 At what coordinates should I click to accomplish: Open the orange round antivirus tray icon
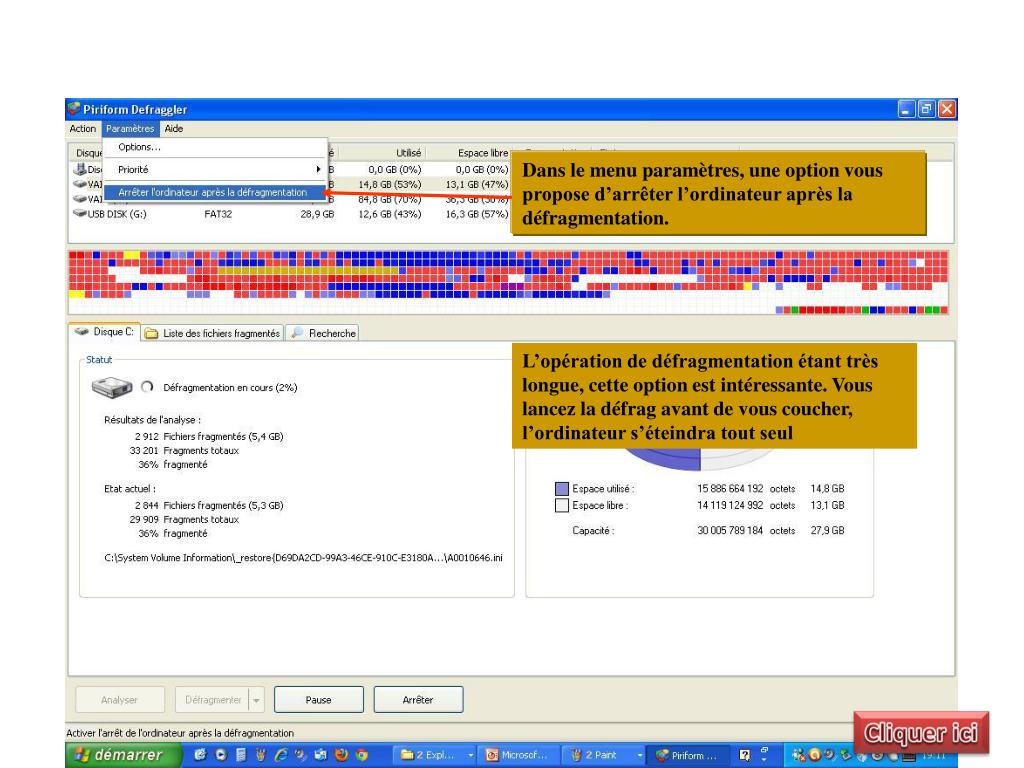click(814, 755)
